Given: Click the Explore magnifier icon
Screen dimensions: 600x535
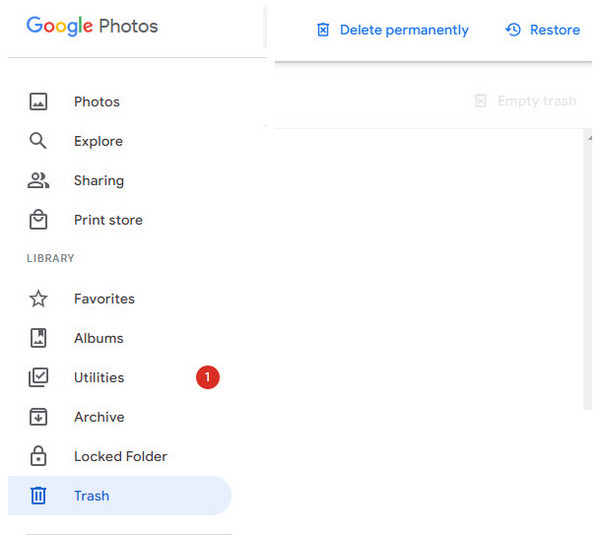Looking at the screenshot, I should 38,141.
